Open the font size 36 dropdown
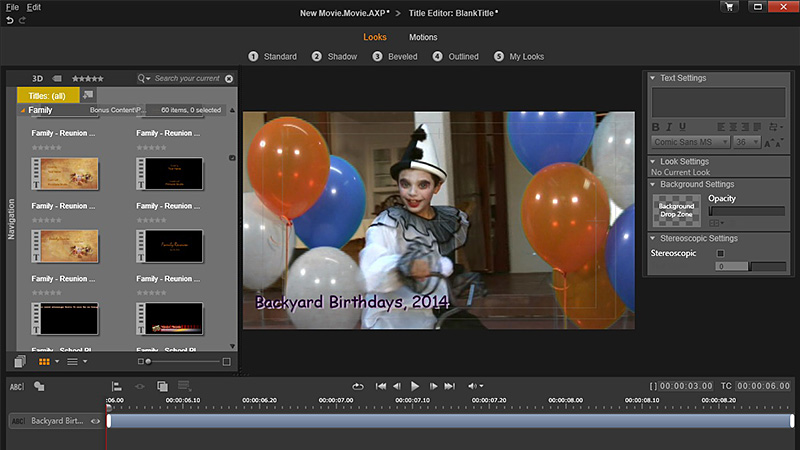 (x=746, y=143)
